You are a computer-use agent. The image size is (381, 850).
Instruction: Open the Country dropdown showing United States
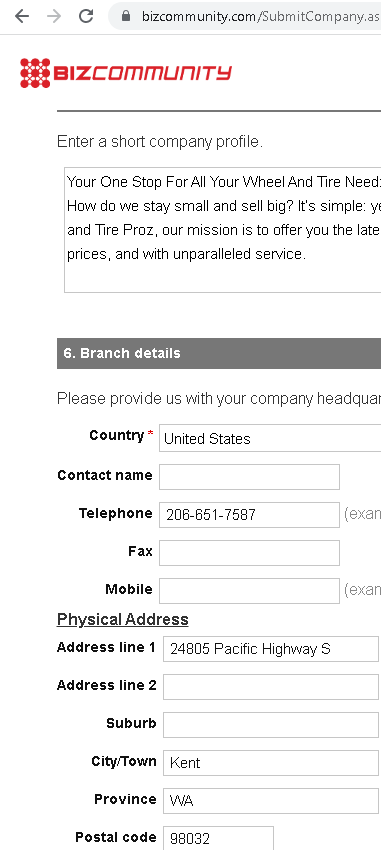[x=270, y=439]
